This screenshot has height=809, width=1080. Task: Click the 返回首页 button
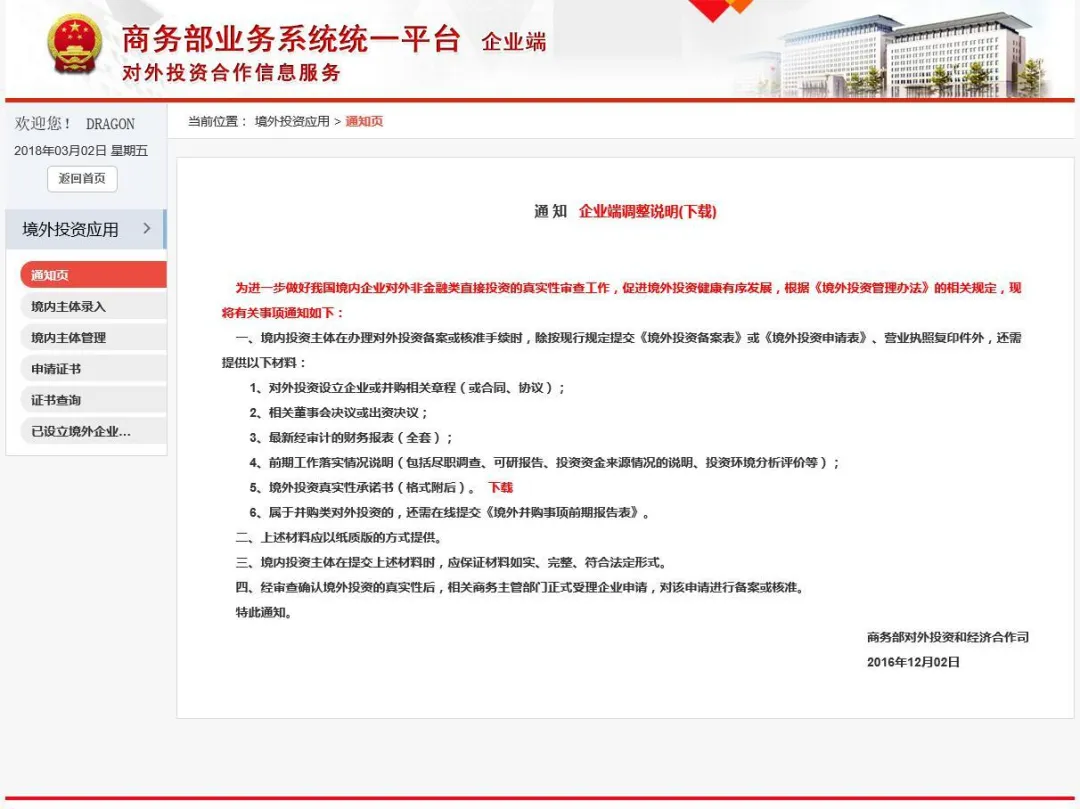82,179
